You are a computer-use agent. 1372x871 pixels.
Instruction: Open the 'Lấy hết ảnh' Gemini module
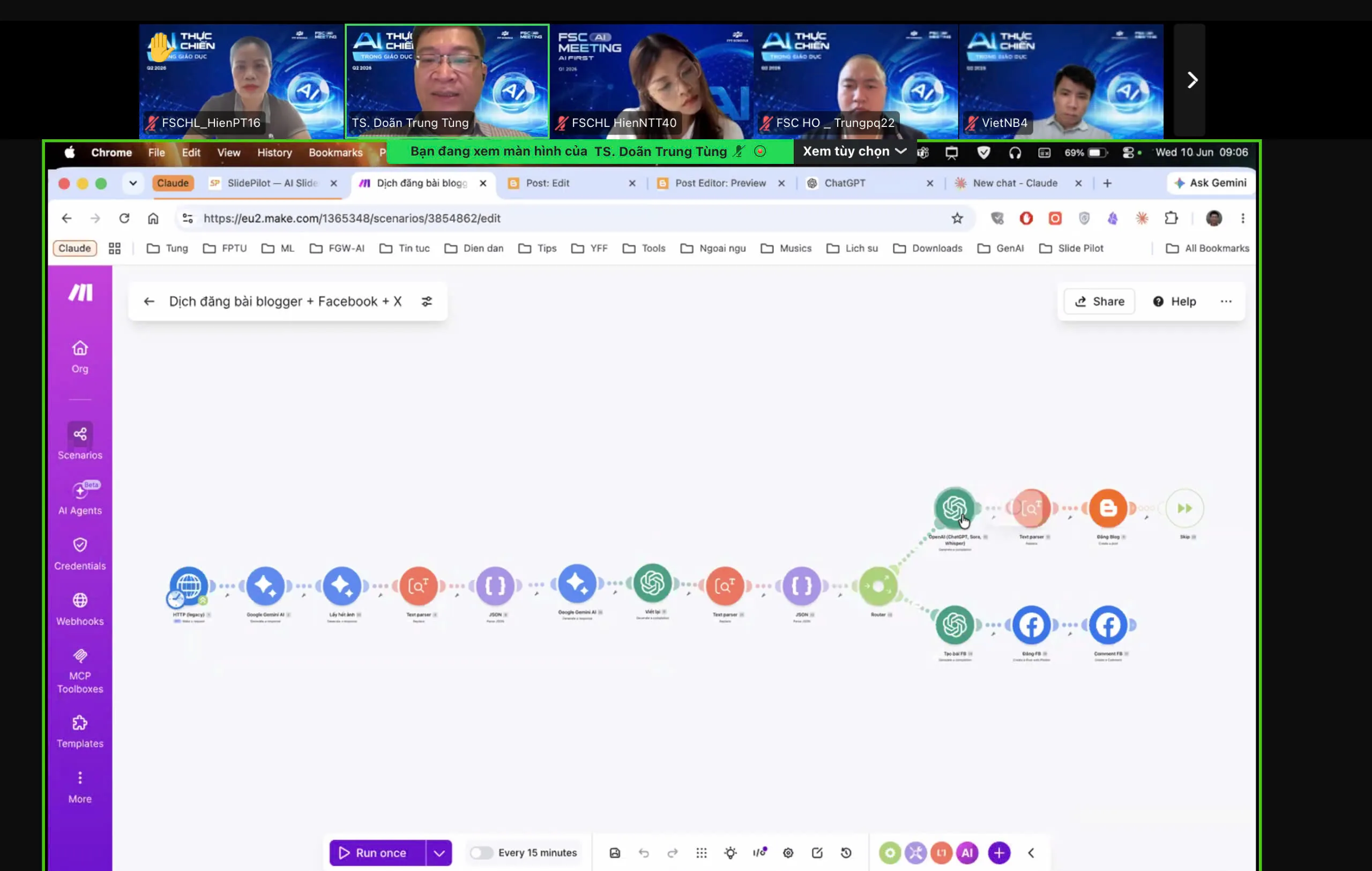[x=342, y=585]
